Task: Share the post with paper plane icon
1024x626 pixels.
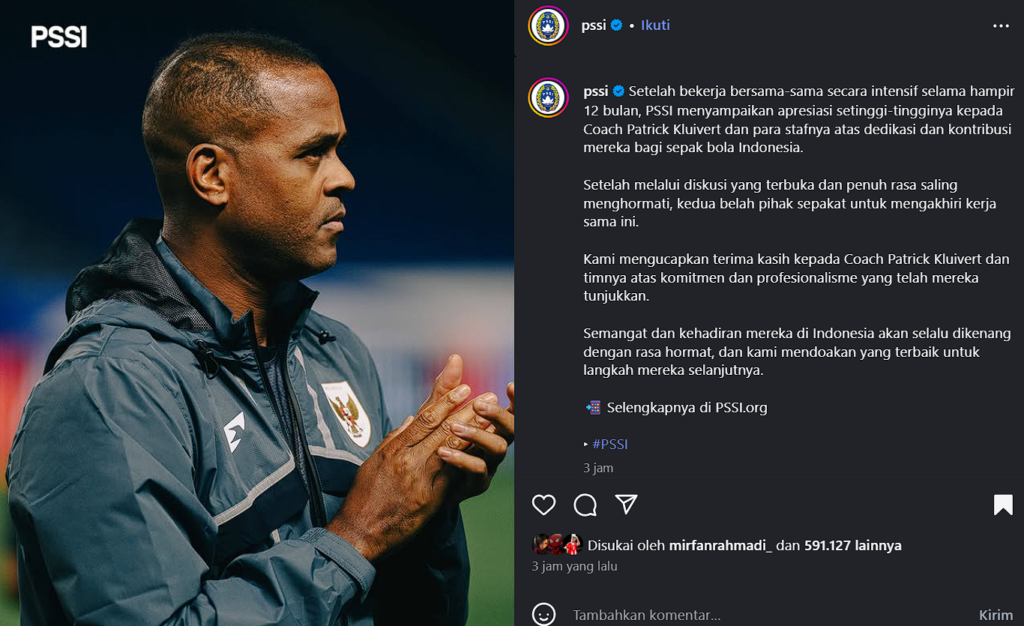Action: point(626,504)
